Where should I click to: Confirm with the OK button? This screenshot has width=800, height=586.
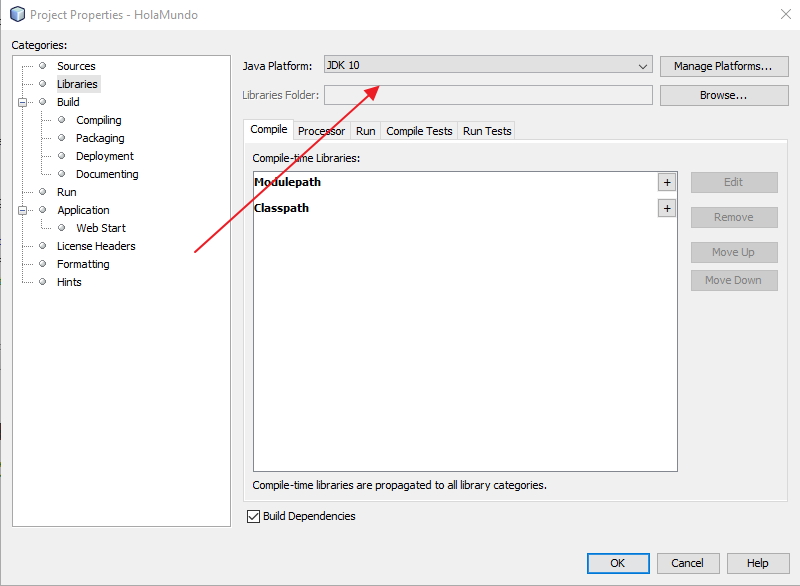(x=618, y=563)
